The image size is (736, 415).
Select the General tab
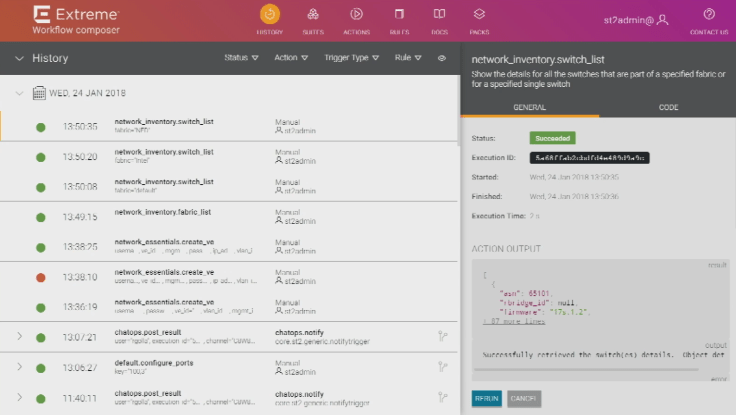click(x=529, y=106)
